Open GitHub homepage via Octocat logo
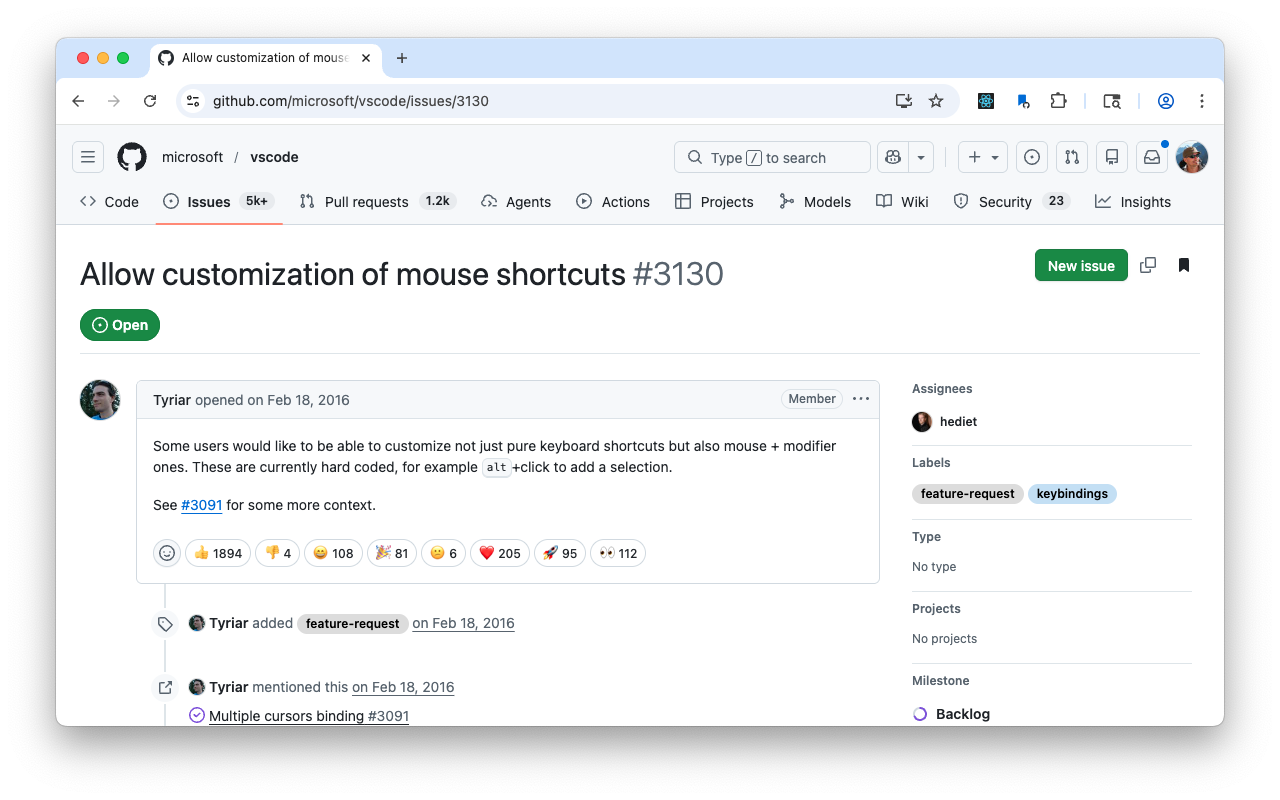Viewport: 1280px width, 800px height. click(132, 157)
